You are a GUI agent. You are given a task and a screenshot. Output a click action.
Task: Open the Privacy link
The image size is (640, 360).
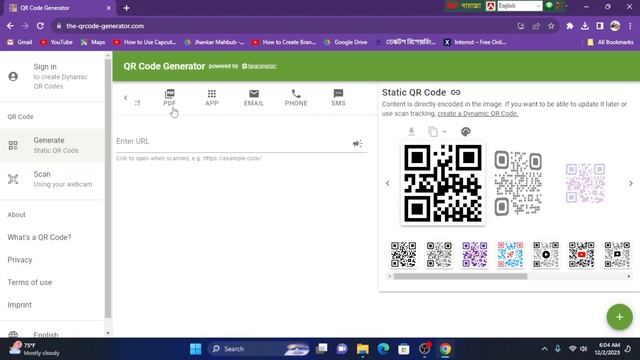(20, 260)
